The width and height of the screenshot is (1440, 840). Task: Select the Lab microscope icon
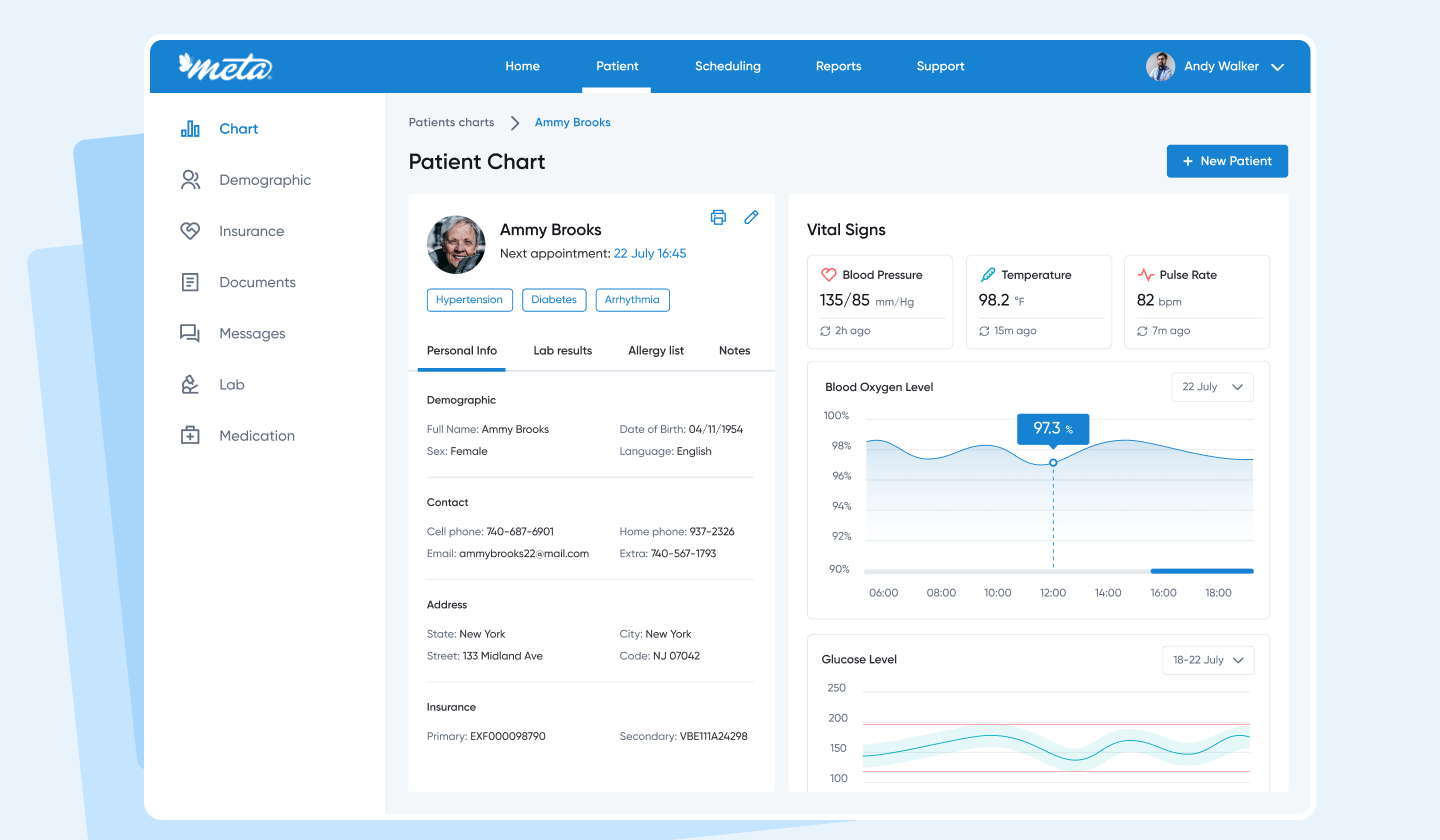point(190,384)
